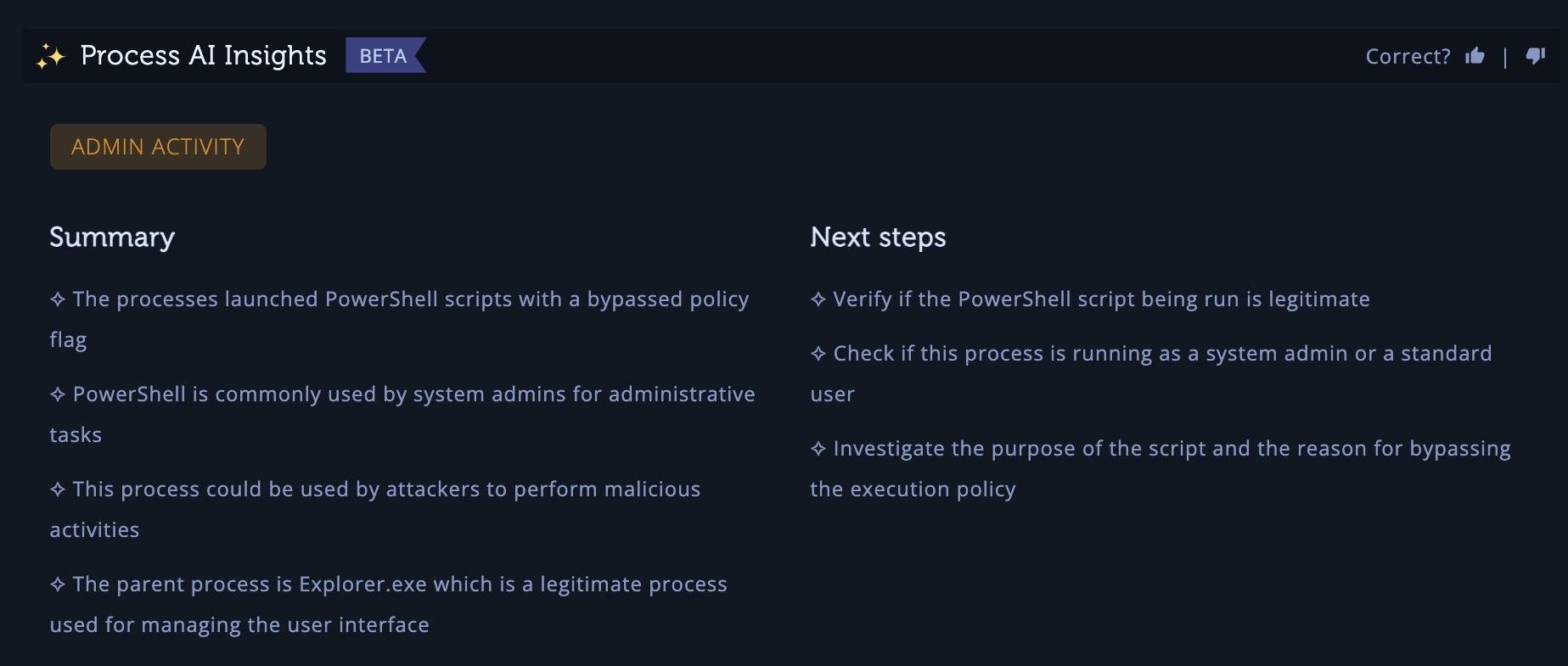Click the diamond icon beside the legitimate script verification step
The image size is (1568, 666).
coord(817,299)
